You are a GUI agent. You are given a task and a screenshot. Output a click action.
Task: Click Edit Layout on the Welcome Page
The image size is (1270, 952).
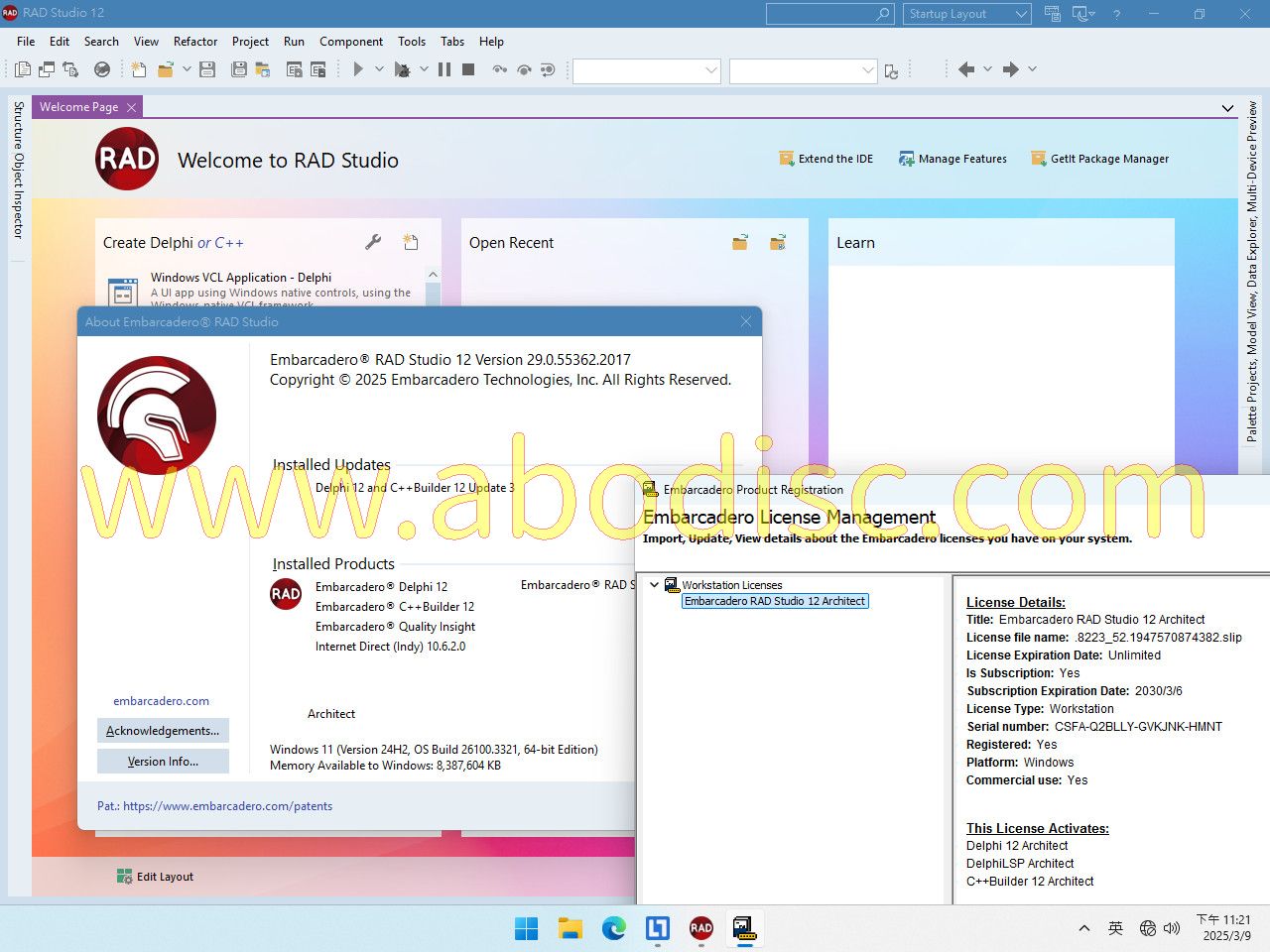pyautogui.click(x=155, y=877)
